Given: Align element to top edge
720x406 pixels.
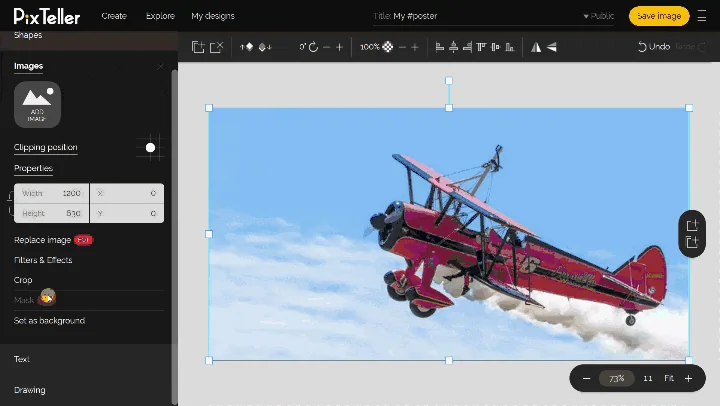Looking at the screenshot, I should point(481,47).
